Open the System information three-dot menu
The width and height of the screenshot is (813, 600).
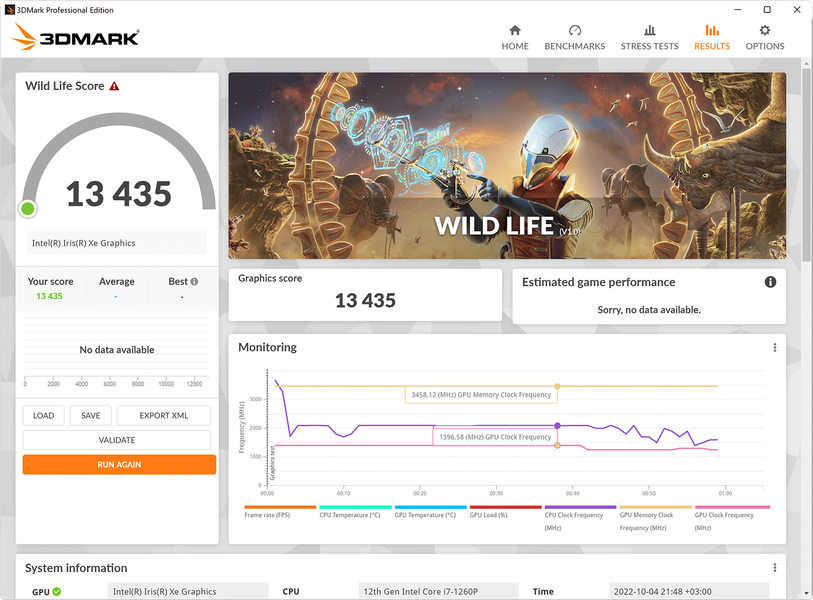pyautogui.click(x=775, y=568)
